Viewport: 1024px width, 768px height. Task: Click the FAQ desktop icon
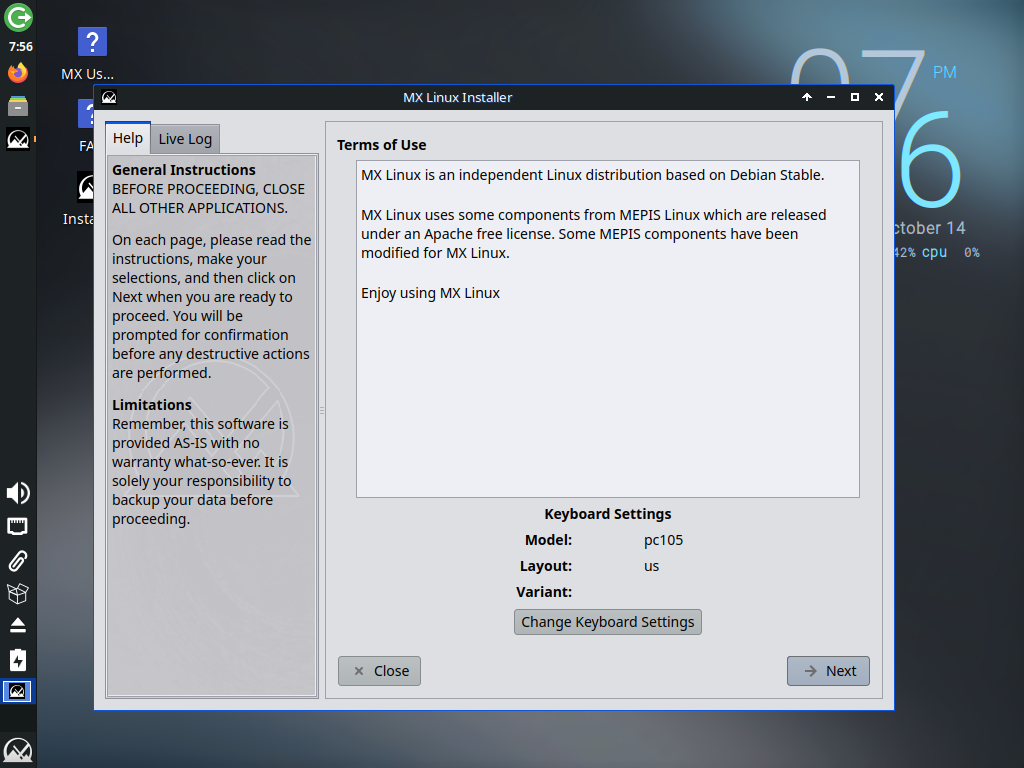[x=86, y=126]
